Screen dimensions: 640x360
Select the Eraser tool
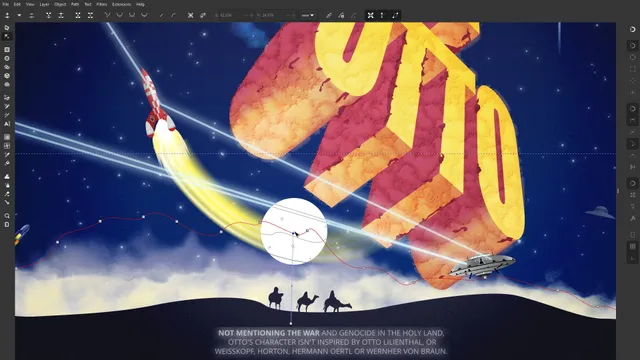pos(7,194)
